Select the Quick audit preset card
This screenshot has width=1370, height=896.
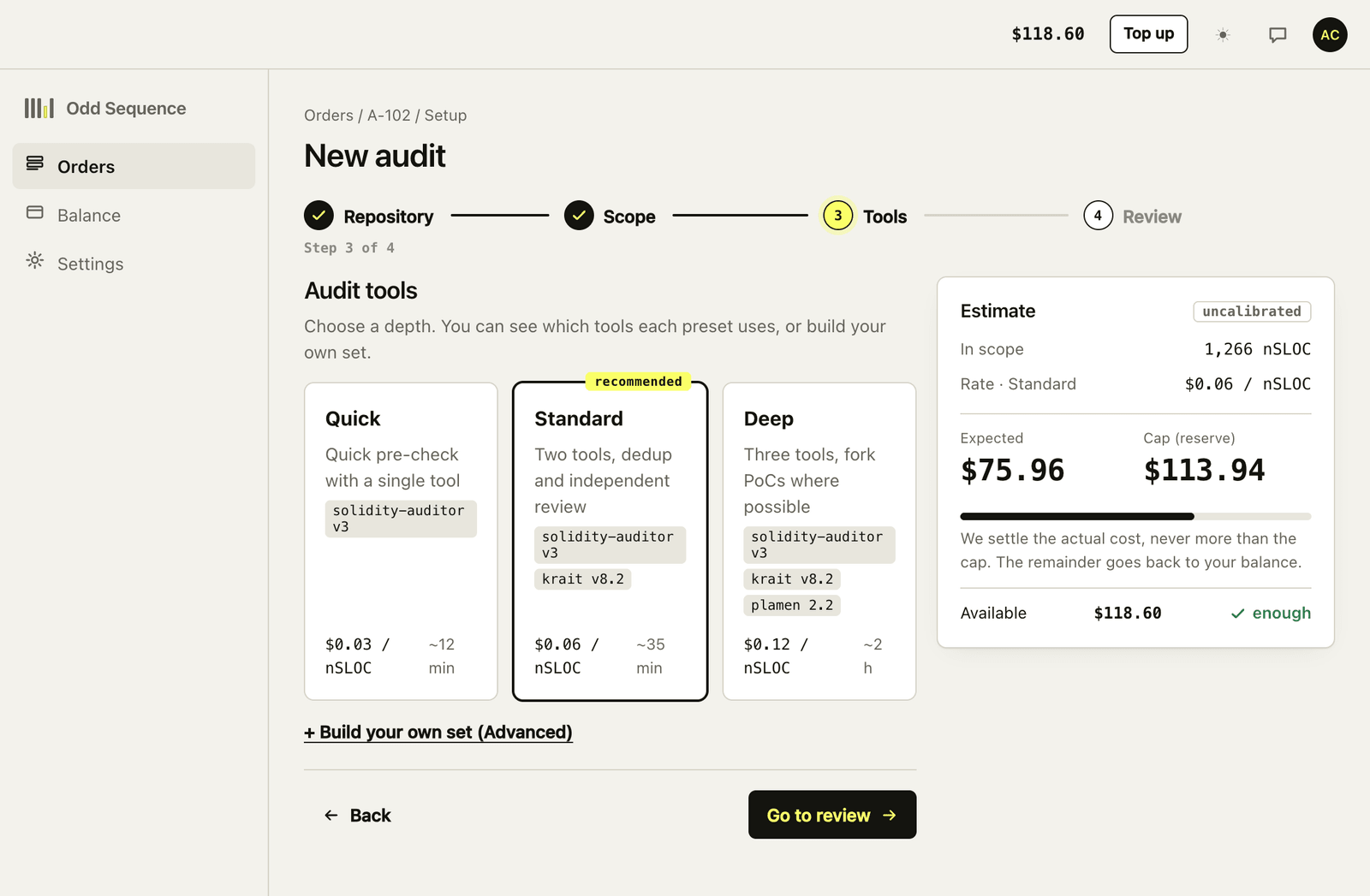401,542
